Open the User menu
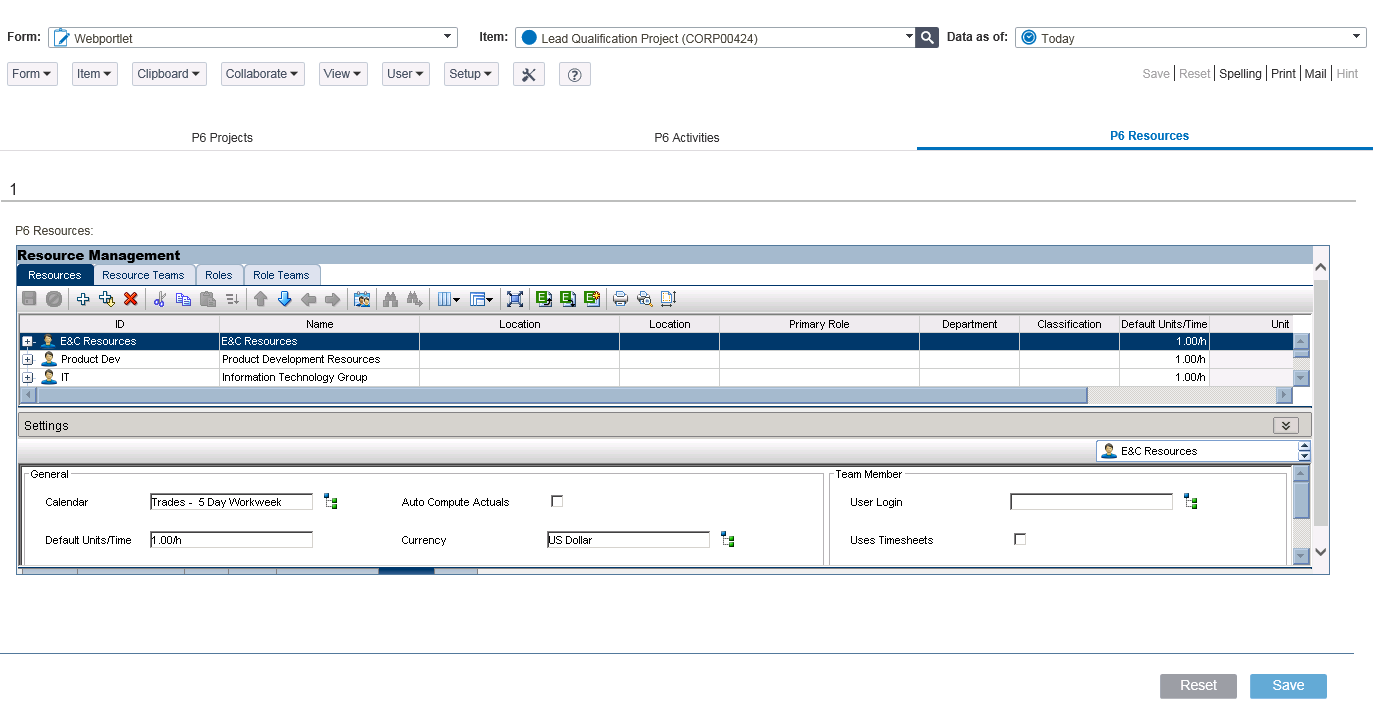Viewport: 1373px width, 711px height. point(406,74)
